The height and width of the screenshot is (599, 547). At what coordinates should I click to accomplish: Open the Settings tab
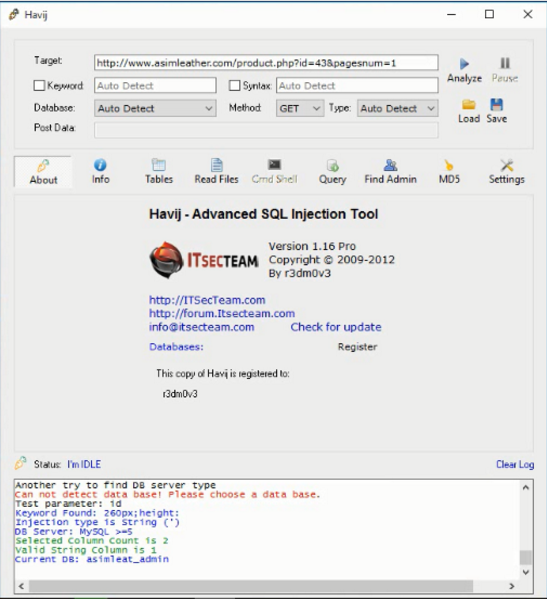click(507, 172)
